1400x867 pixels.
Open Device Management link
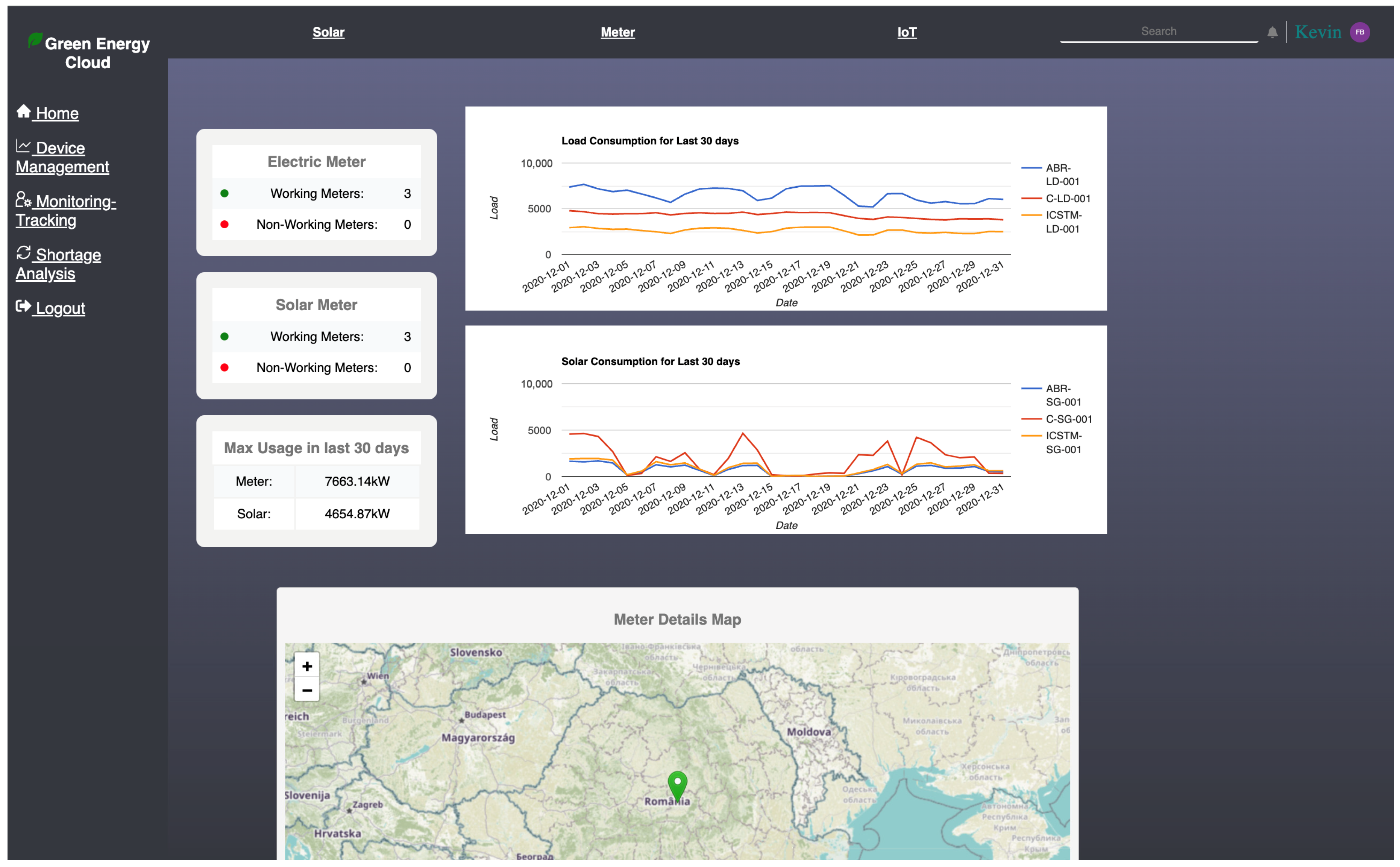(x=62, y=157)
